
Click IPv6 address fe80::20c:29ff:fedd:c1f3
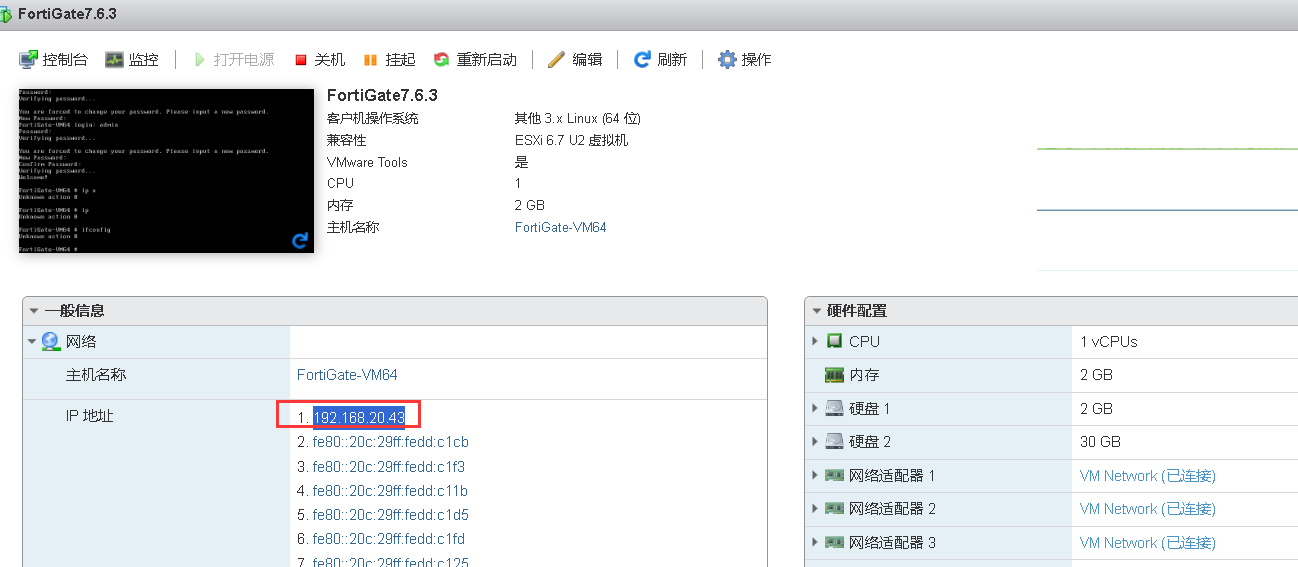coord(388,467)
